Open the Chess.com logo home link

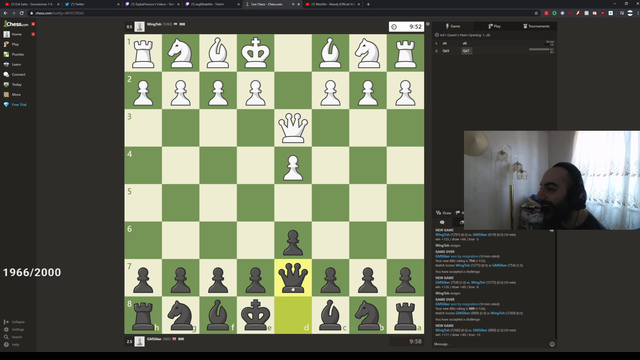[x=16, y=24]
